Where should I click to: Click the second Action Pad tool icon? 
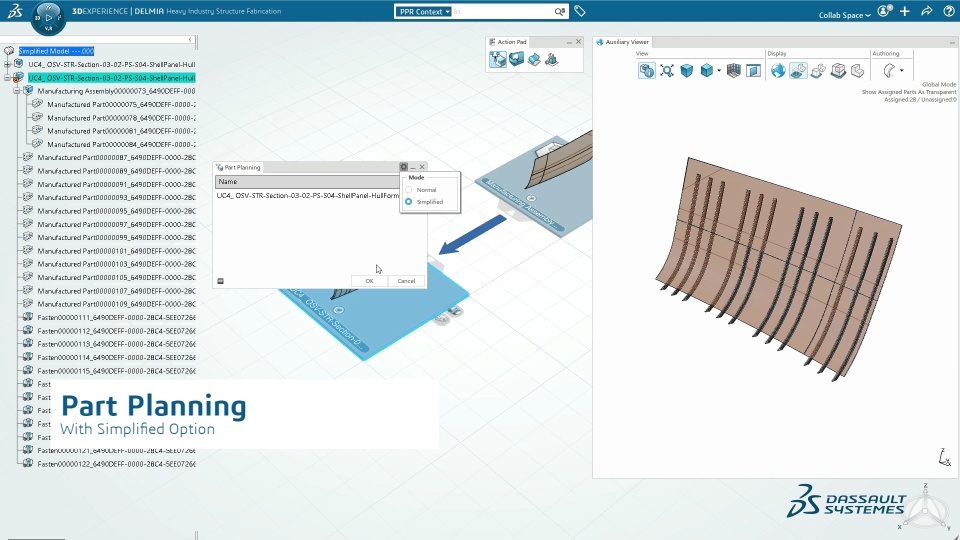[x=516, y=59]
